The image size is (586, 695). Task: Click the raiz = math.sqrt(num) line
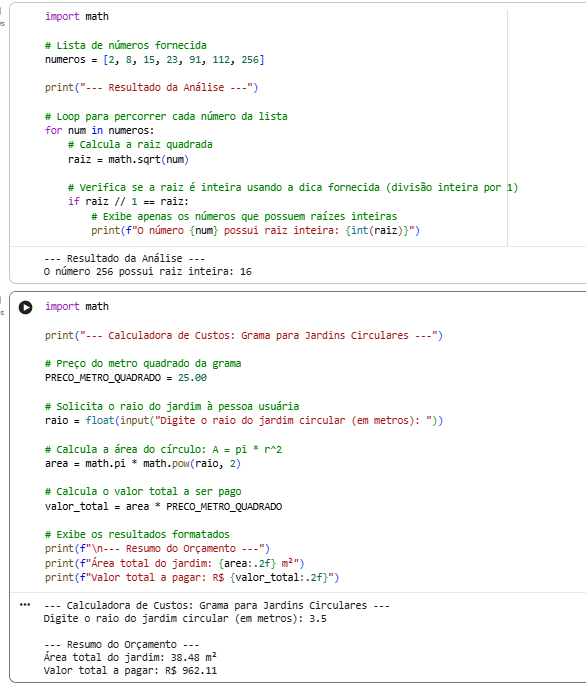(x=129, y=160)
